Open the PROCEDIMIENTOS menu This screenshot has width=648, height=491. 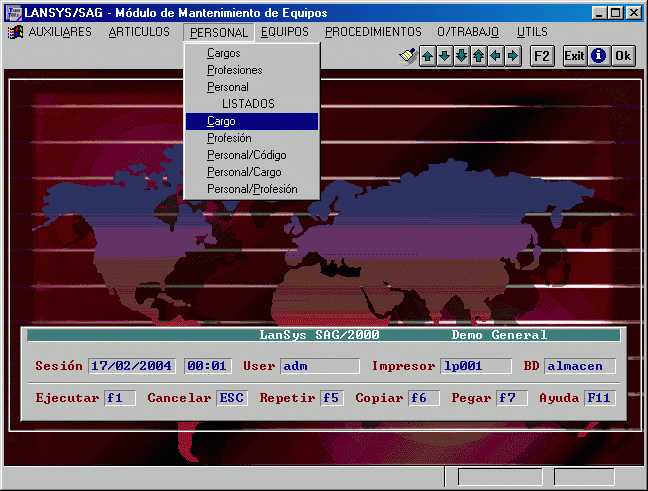[373, 32]
